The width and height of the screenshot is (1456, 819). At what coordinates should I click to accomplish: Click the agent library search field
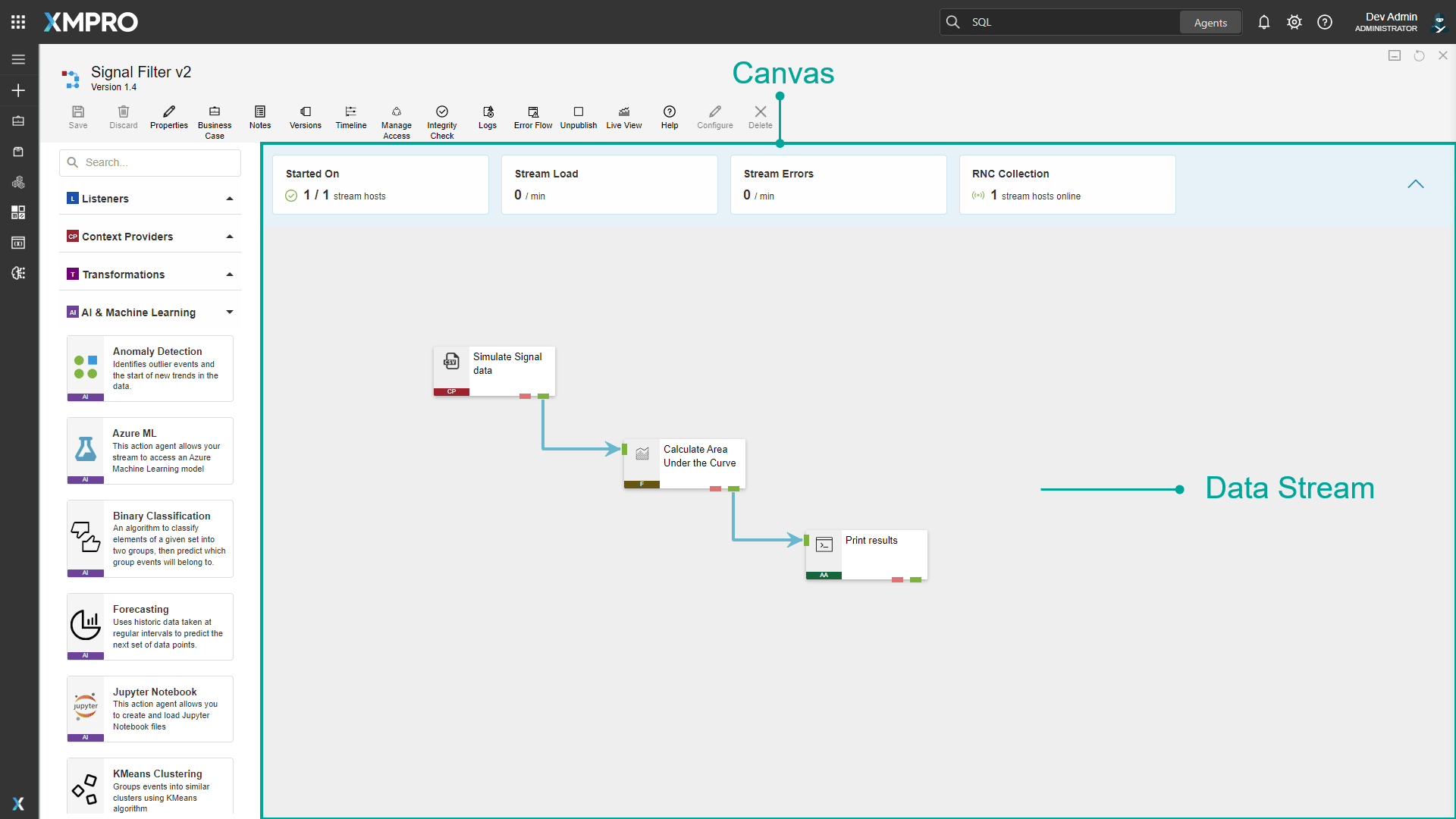[x=149, y=162]
